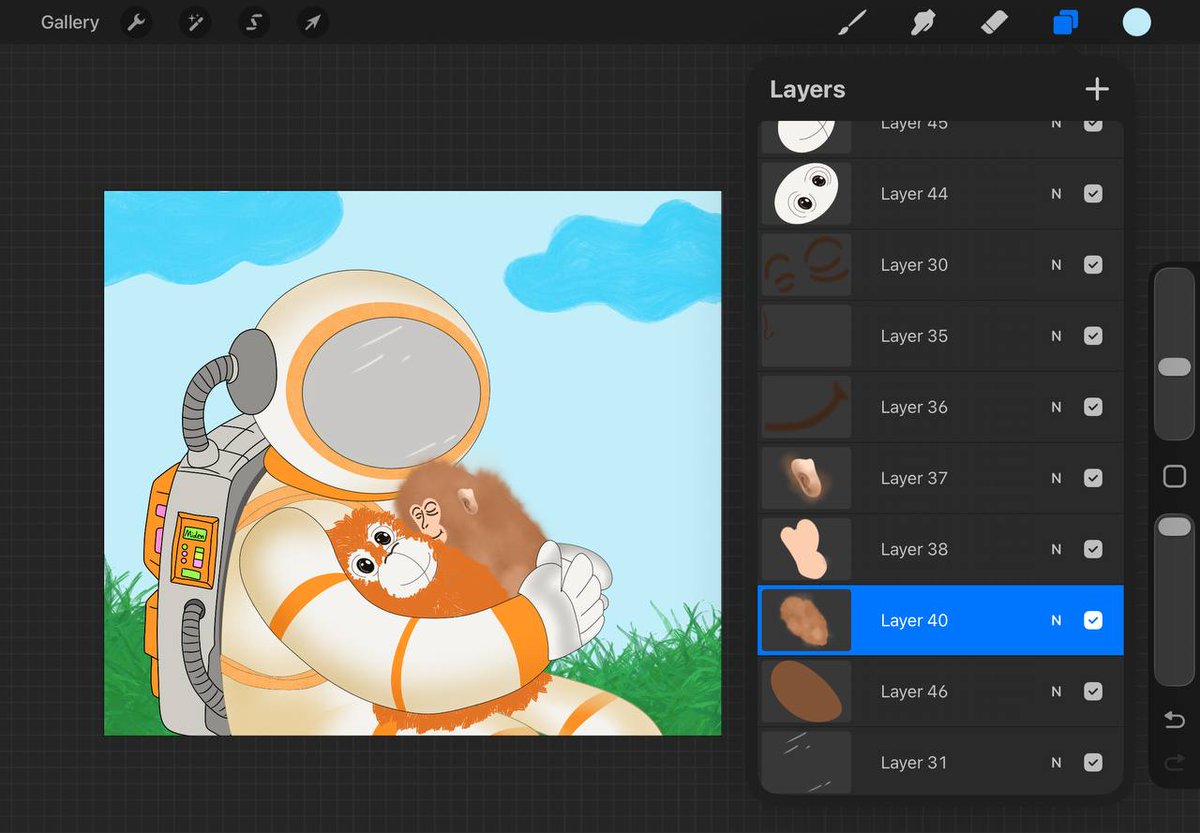Screen dimensions: 1200x833
Task: Uncheck visibility for Layer 37
Action: (1093, 478)
